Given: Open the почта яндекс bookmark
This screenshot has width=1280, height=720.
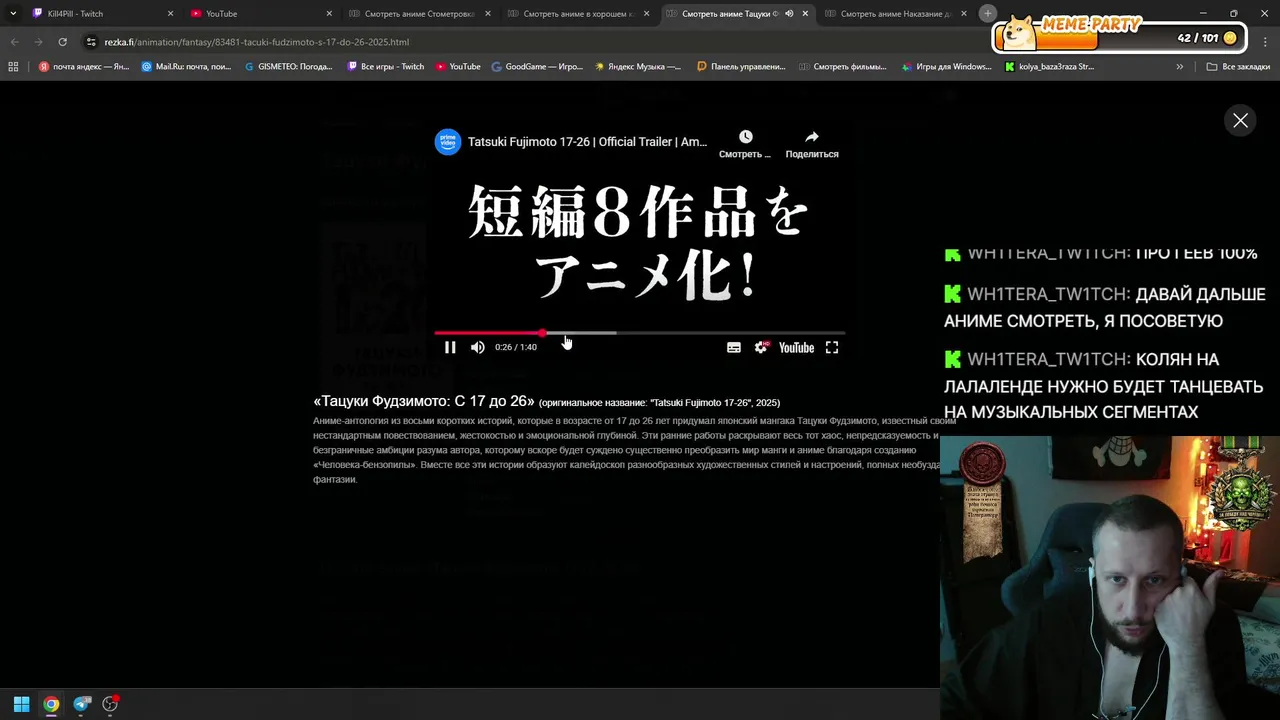Looking at the screenshot, I should coord(84,67).
